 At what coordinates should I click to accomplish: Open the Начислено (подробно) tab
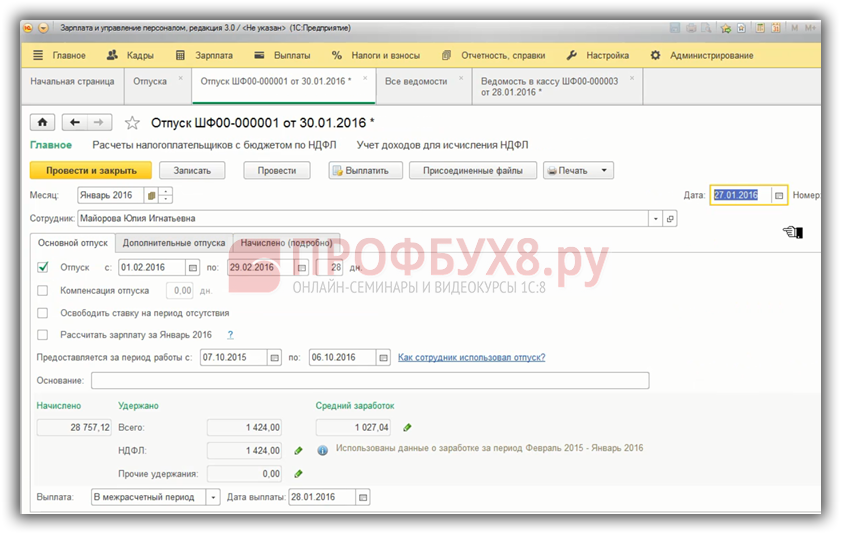(x=286, y=243)
